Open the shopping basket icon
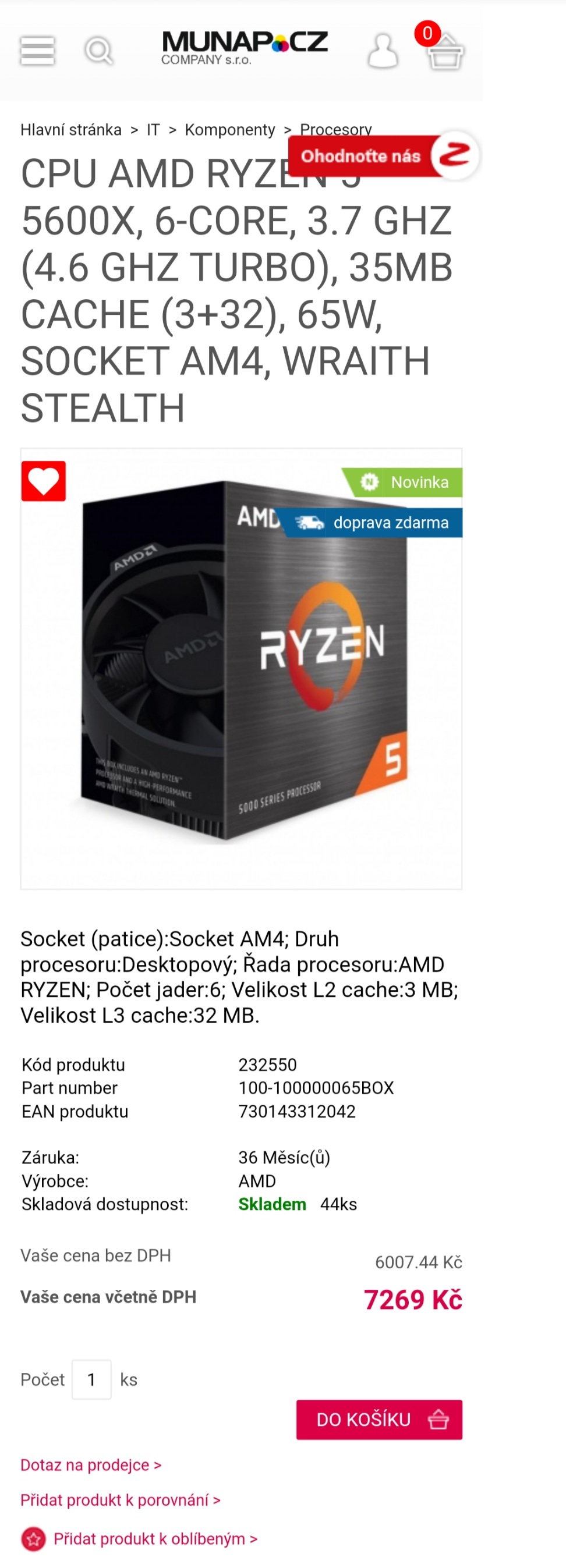The width and height of the screenshot is (566, 1568). (445, 51)
